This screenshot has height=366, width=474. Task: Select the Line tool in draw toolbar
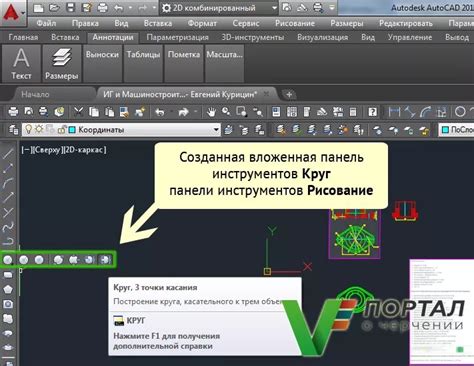(x=8, y=154)
